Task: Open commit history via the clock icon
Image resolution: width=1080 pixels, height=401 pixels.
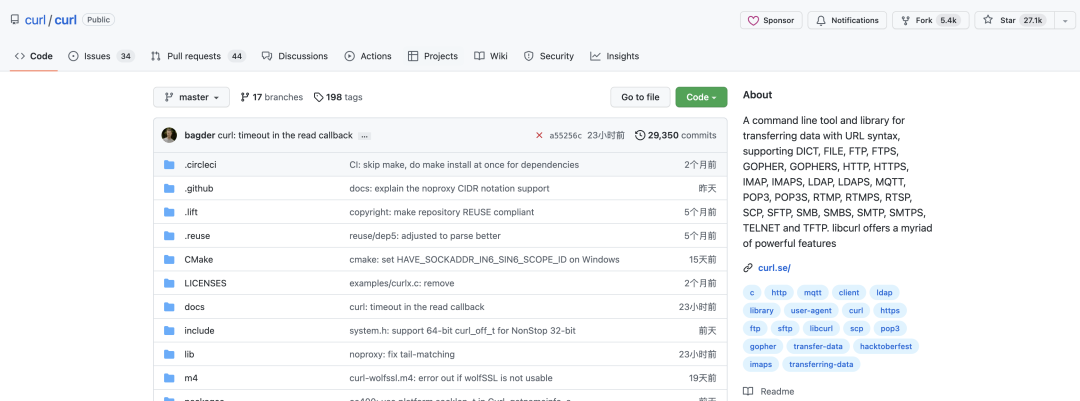Action: (x=640, y=135)
